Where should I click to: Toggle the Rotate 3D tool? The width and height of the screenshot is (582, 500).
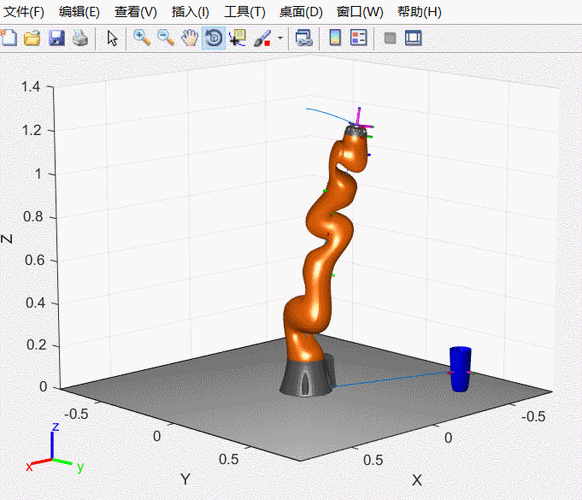[213, 38]
